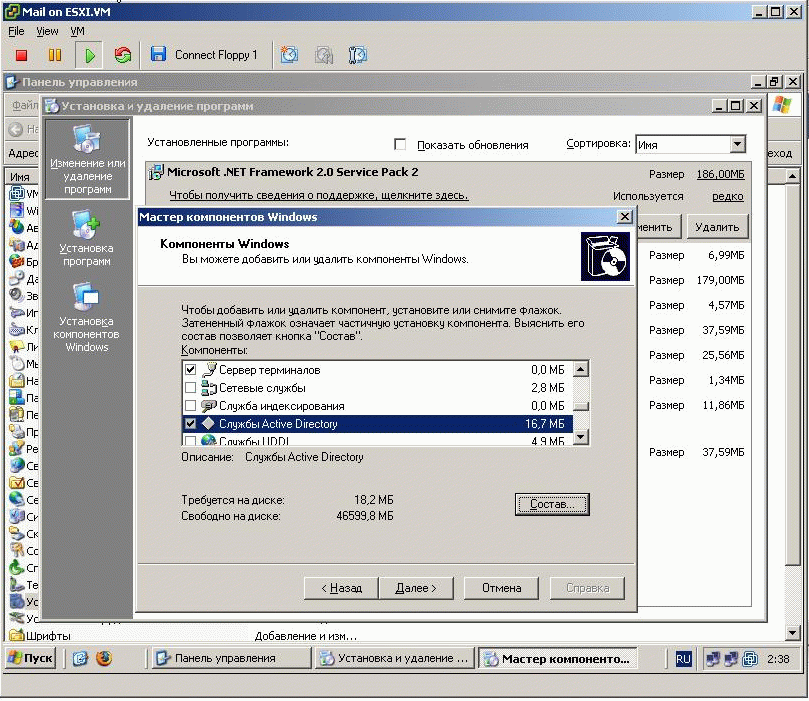Power on the VM with the green play icon
809x701 pixels.
coord(89,55)
